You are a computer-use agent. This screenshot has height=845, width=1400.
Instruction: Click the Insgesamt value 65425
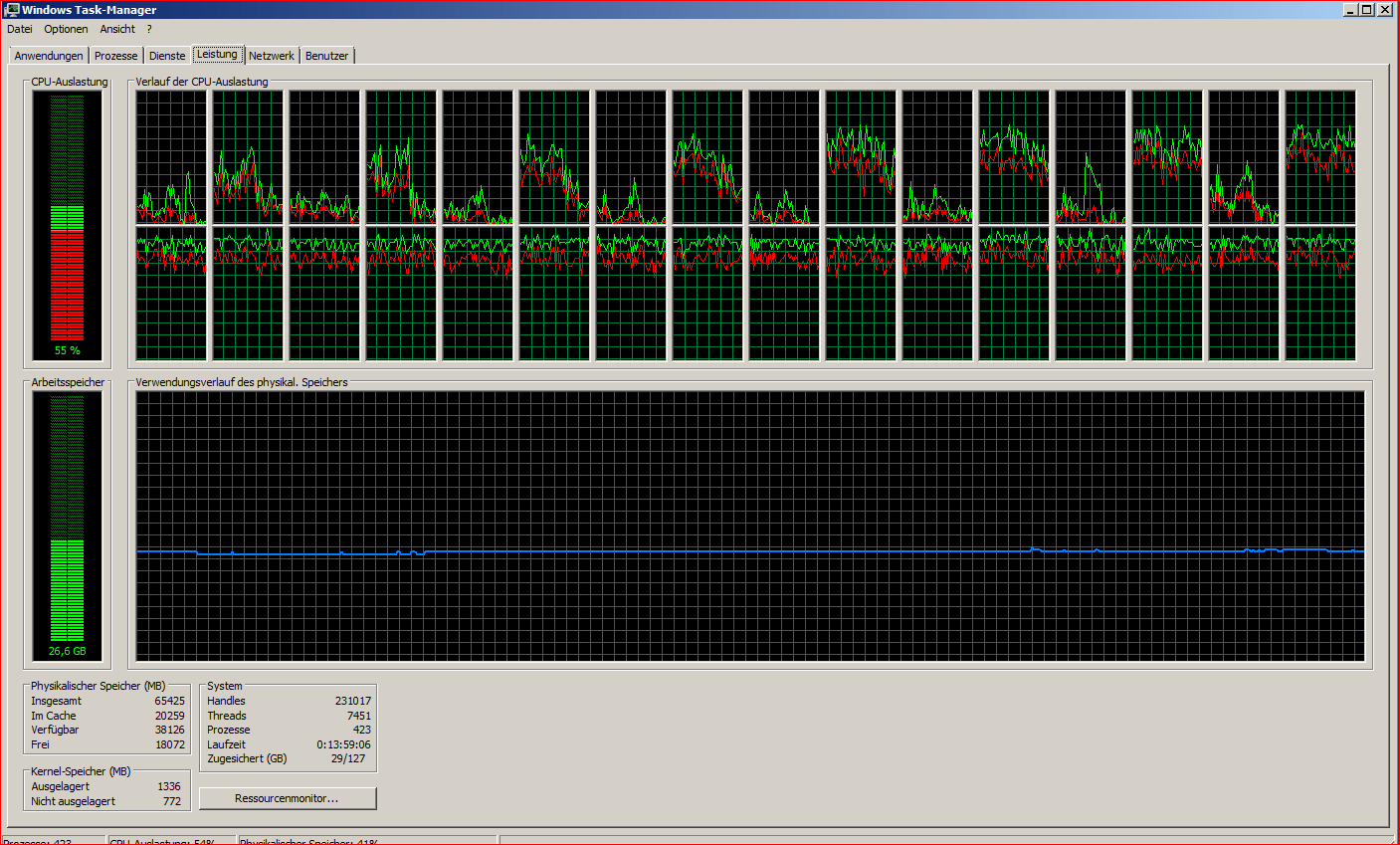pos(169,701)
